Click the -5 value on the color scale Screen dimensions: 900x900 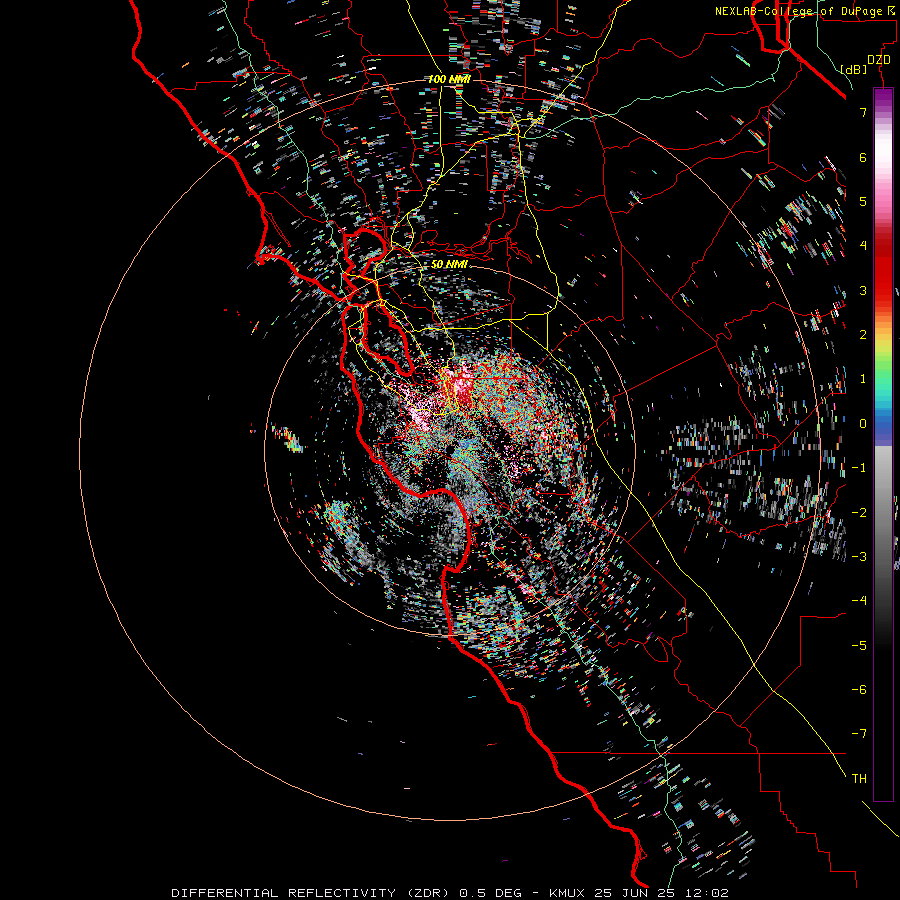click(859, 645)
